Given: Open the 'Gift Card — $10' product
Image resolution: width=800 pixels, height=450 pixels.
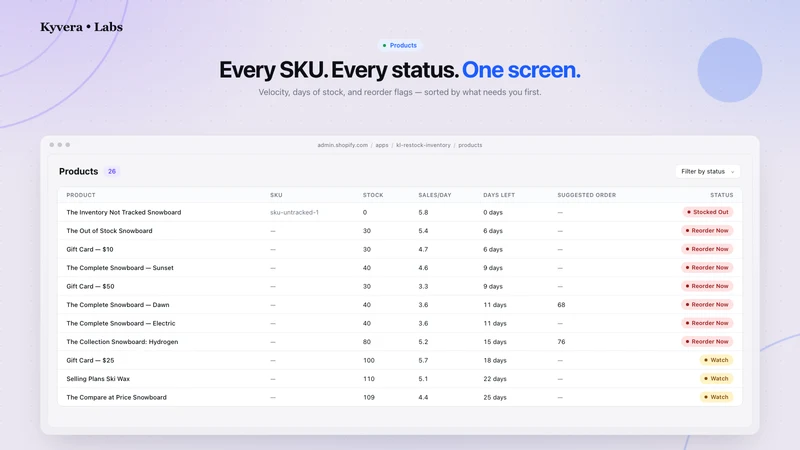Looking at the screenshot, I should click(90, 249).
